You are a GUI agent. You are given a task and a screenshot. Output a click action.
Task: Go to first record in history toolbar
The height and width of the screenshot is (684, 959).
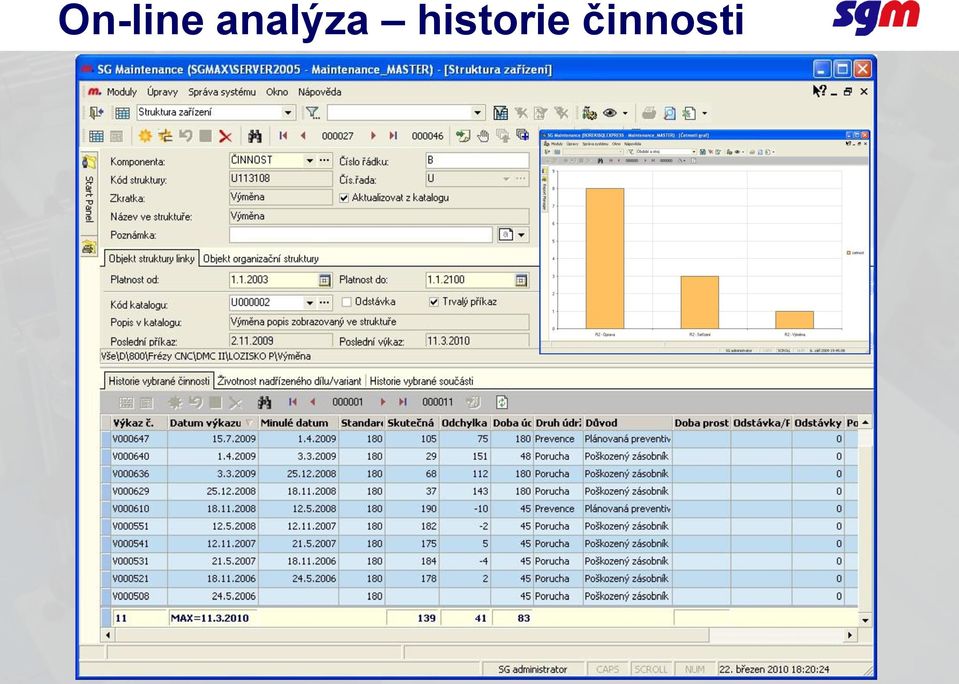click(293, 402)
